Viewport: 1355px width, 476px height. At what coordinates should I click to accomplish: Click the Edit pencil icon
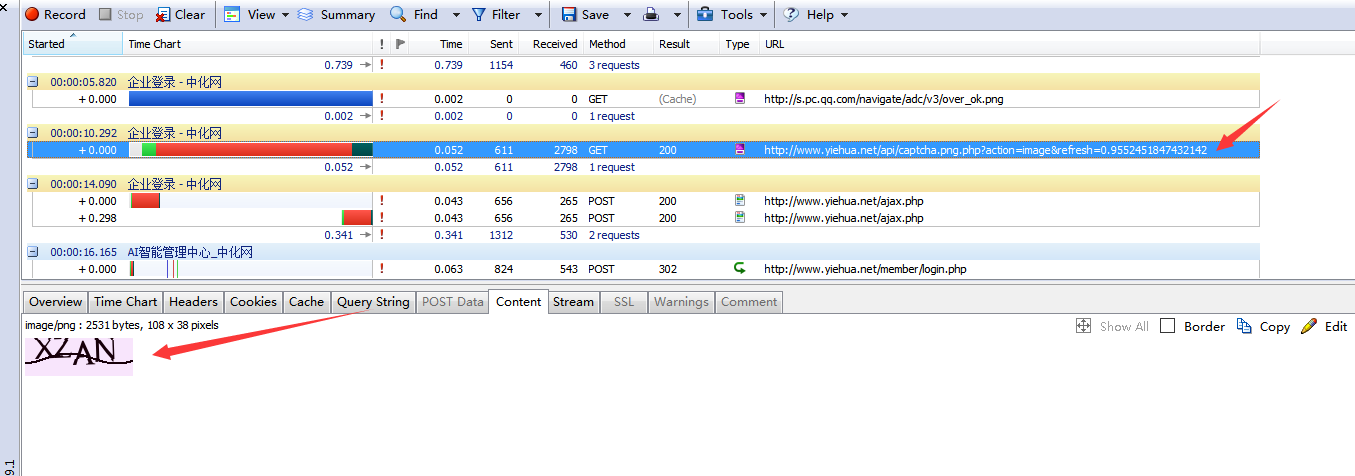(x=1309, y=327)
